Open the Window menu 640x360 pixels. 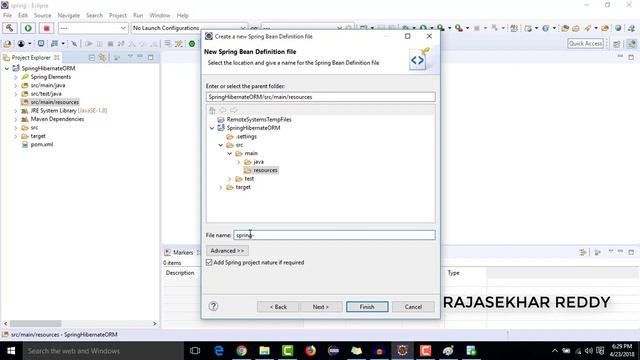160,15
